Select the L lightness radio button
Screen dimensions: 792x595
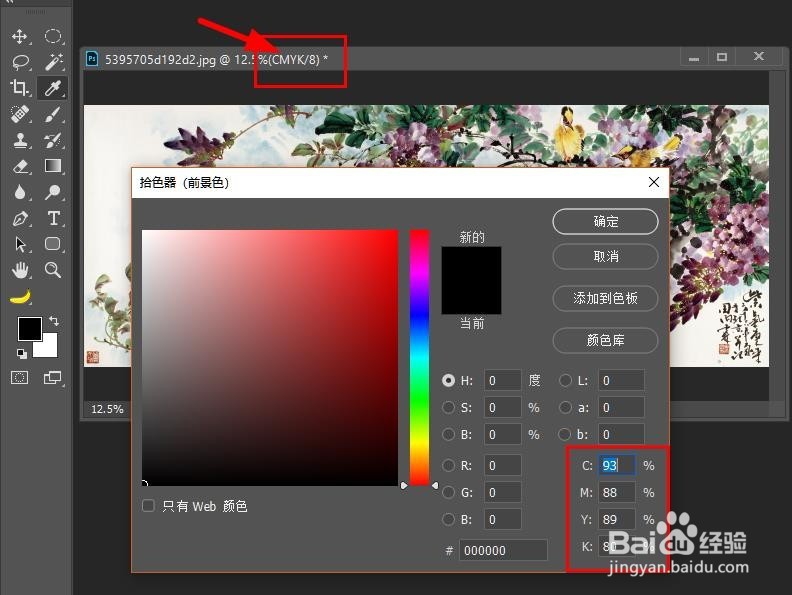(x=565, y=380)
